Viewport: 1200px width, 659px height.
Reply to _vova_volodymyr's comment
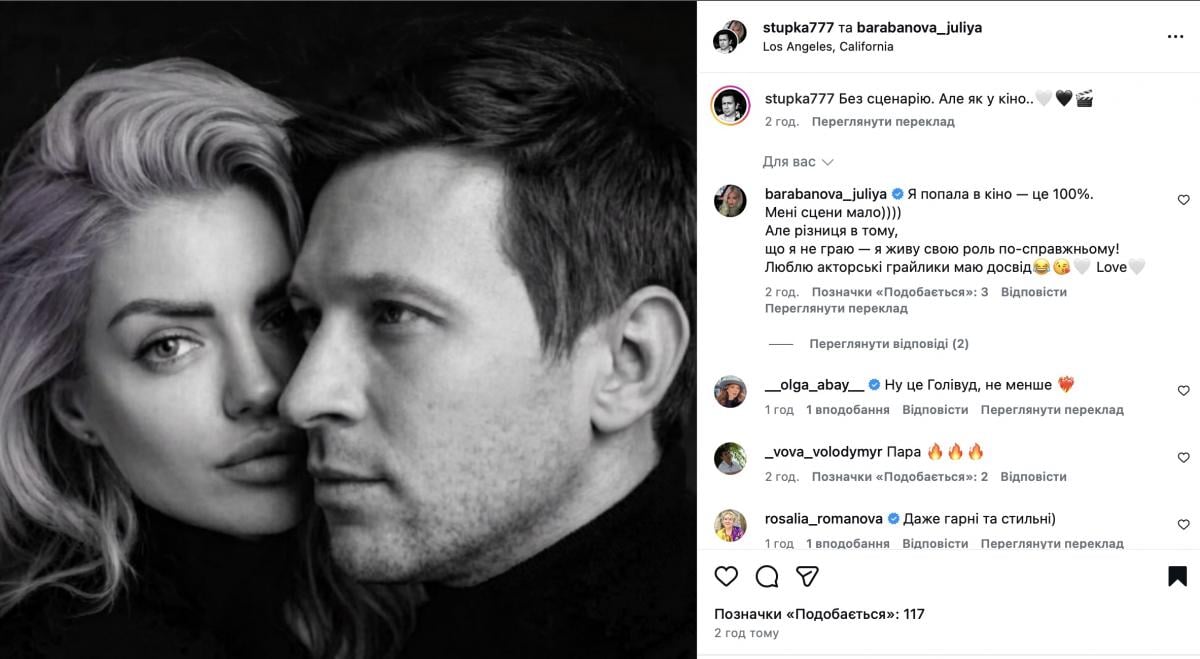point(1033,477)
